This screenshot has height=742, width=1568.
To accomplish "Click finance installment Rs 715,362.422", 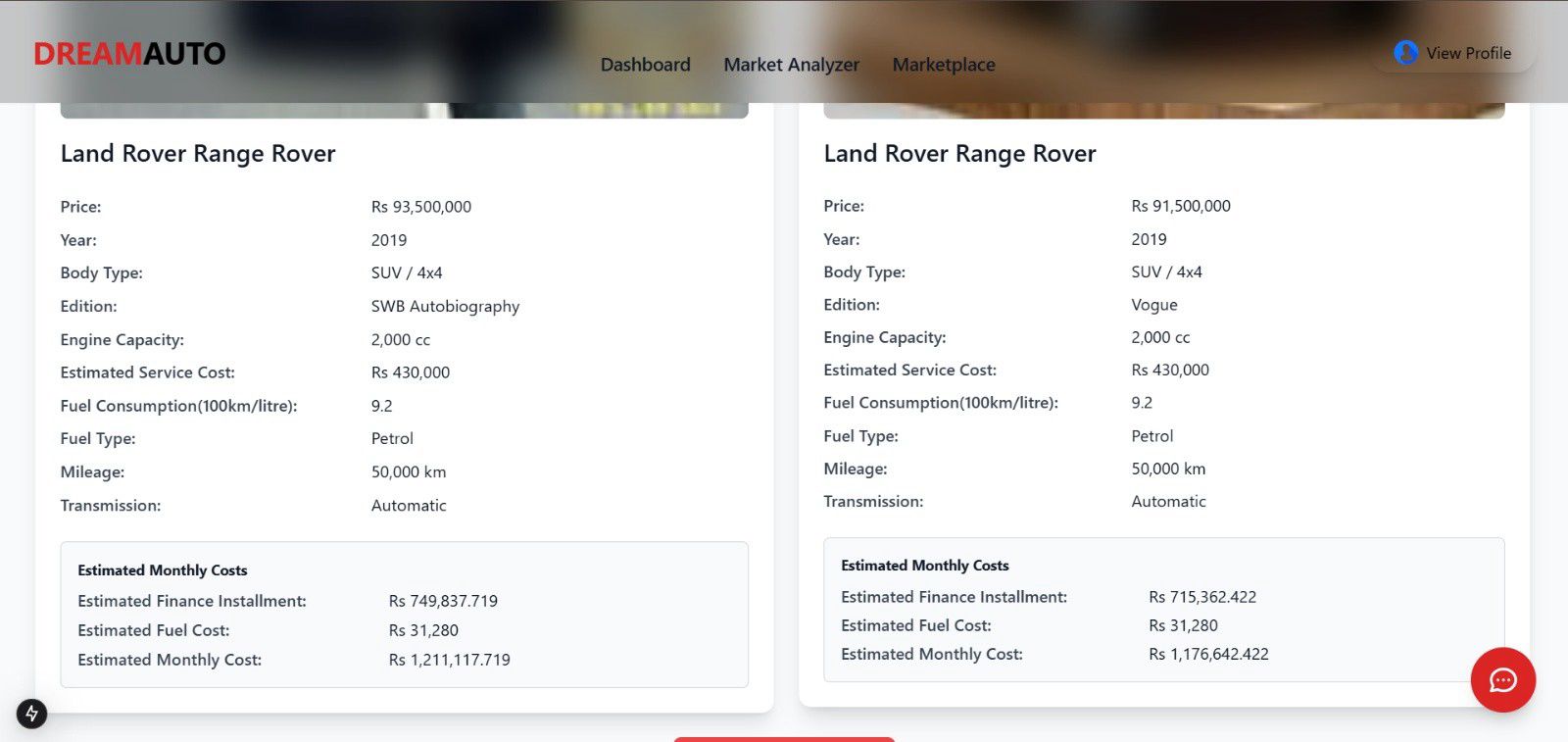I will tap(1201, 597).
